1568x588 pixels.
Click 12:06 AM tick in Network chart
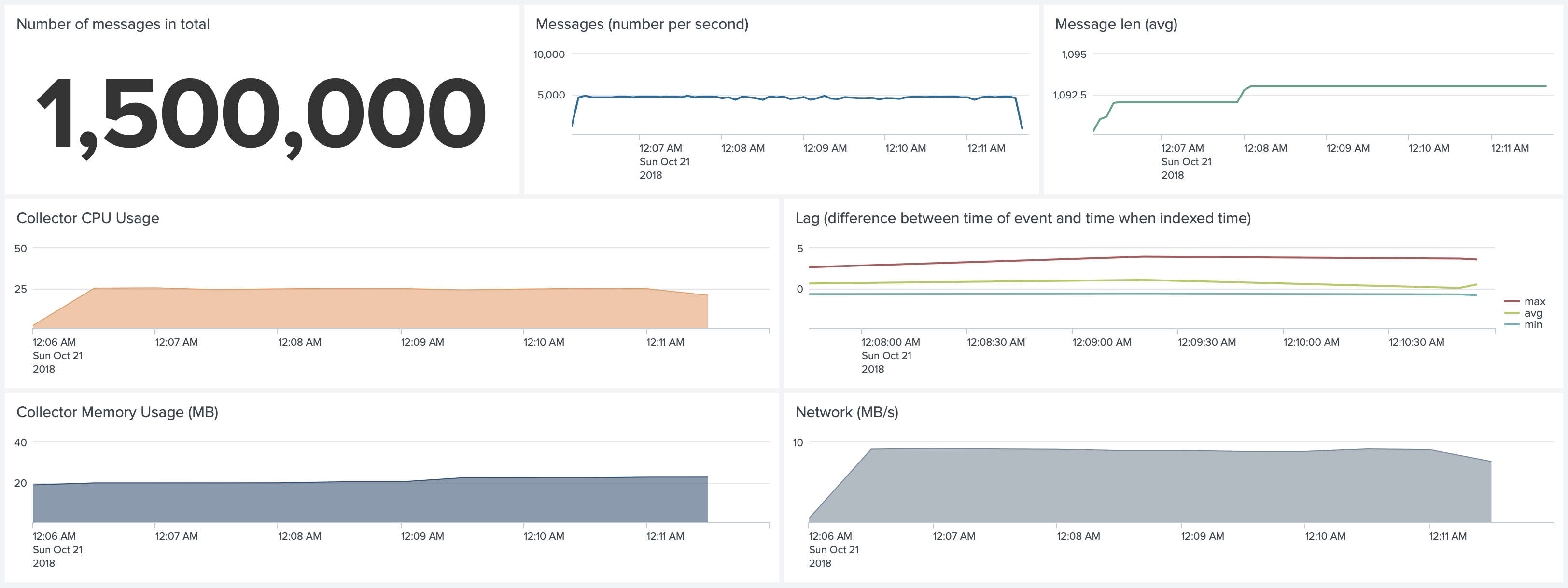(830, 536)
